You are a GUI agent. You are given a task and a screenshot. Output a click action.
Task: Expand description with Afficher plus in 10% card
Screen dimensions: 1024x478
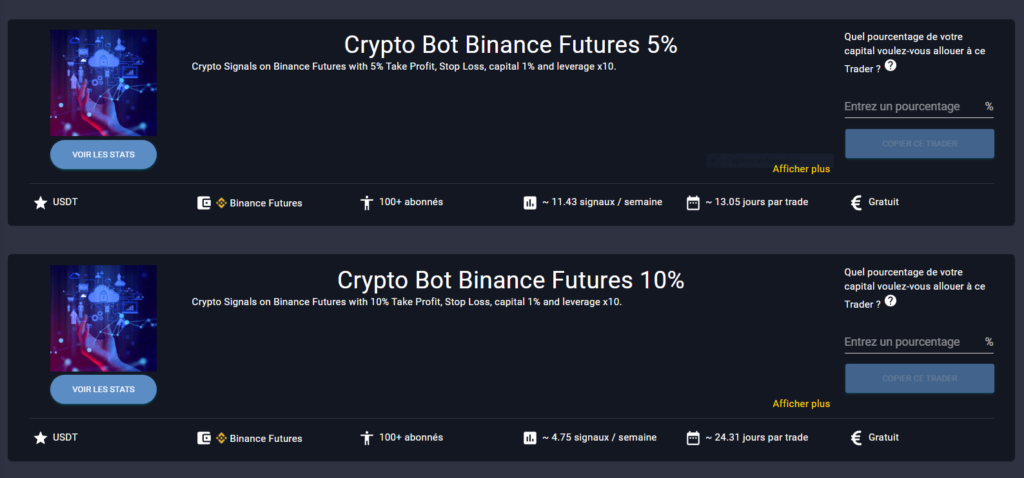(801, 404)
